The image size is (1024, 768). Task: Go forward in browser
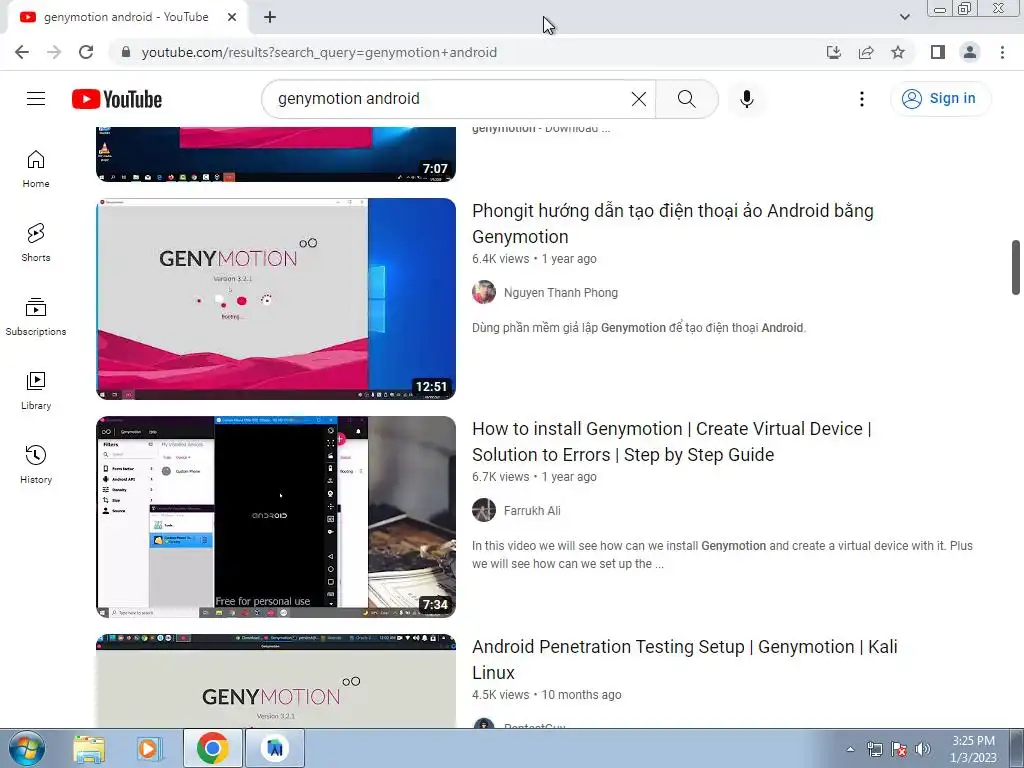[x=54, y=52]
